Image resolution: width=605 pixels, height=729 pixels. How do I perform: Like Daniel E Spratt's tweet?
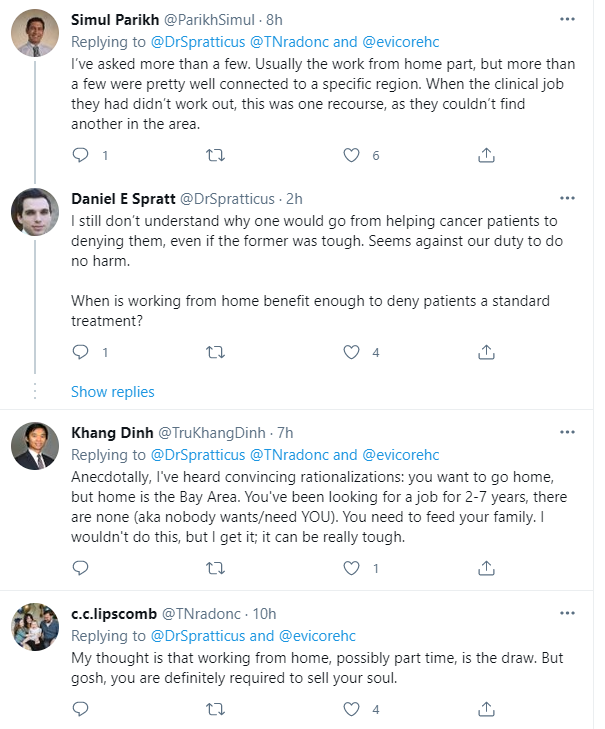coord(351,352)
